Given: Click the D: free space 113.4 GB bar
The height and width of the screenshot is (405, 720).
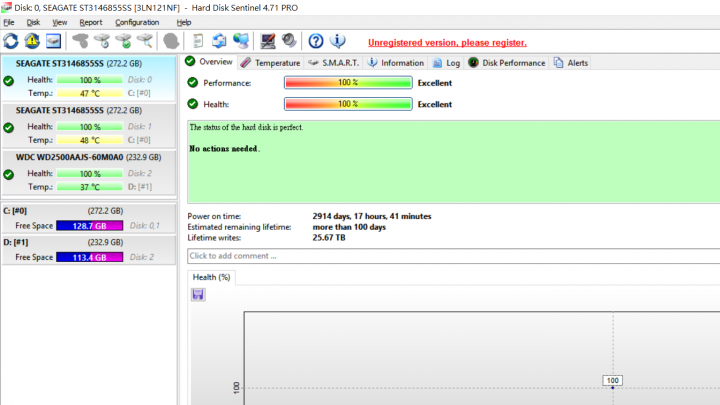Looking at the screenshot, I should click(x=90, y=257).
